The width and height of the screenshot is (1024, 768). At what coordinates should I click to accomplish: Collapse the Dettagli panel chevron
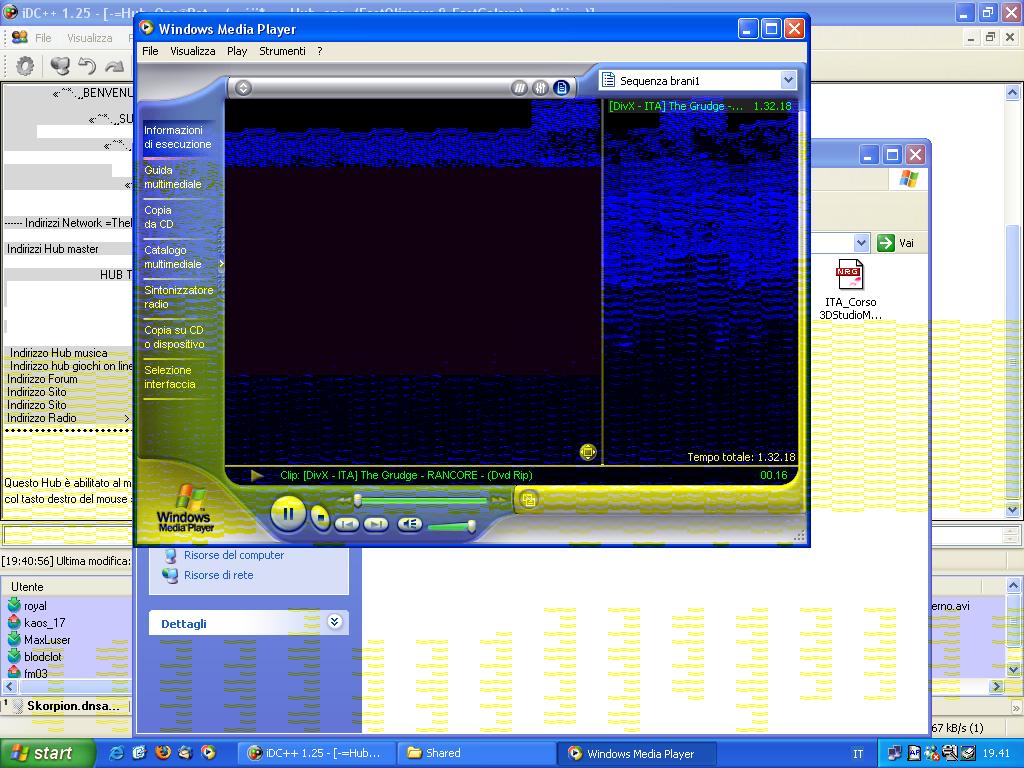point(334,622)
